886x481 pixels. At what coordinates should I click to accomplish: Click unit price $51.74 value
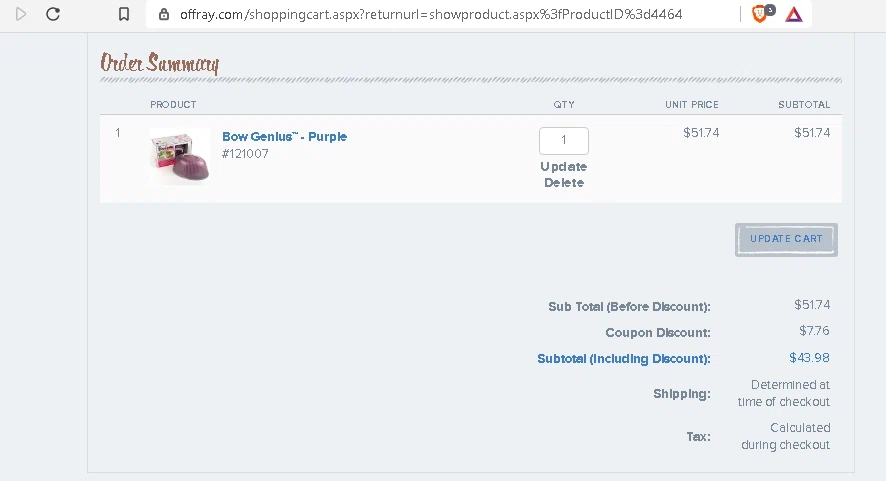point(701,133)
